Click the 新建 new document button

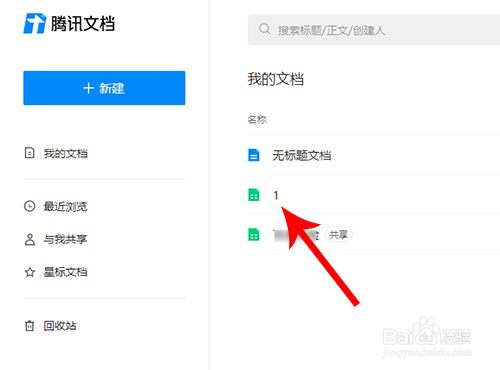104,88
